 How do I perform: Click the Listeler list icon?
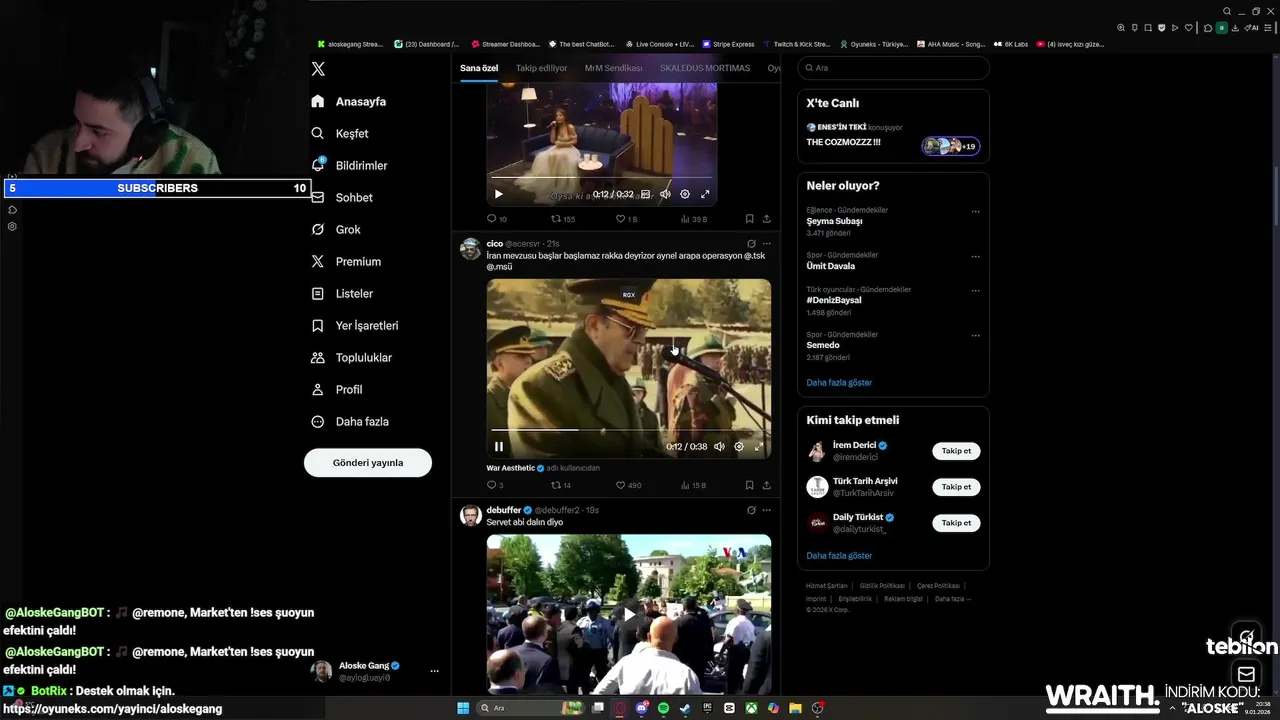(x=318, y=293)
